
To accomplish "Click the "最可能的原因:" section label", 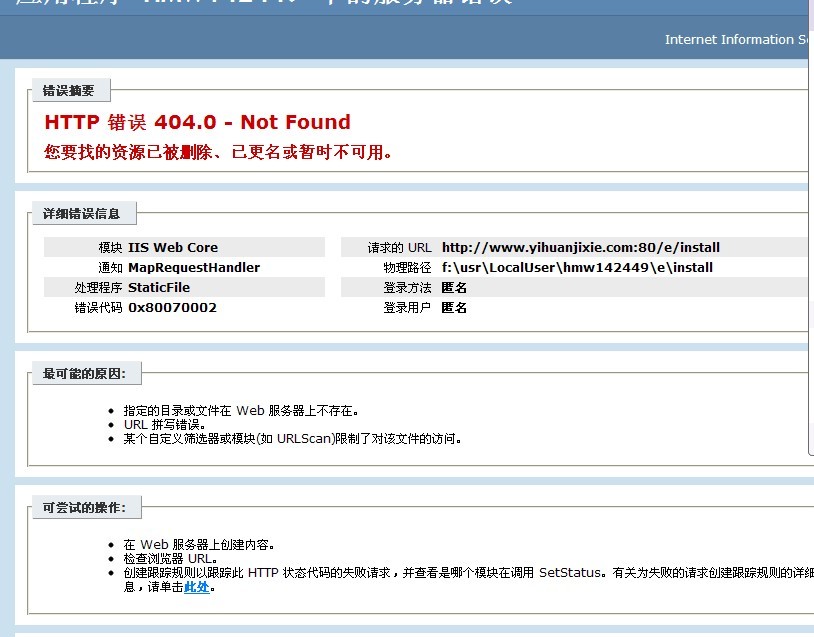I will pyautogui.click(x=84, y=374).
